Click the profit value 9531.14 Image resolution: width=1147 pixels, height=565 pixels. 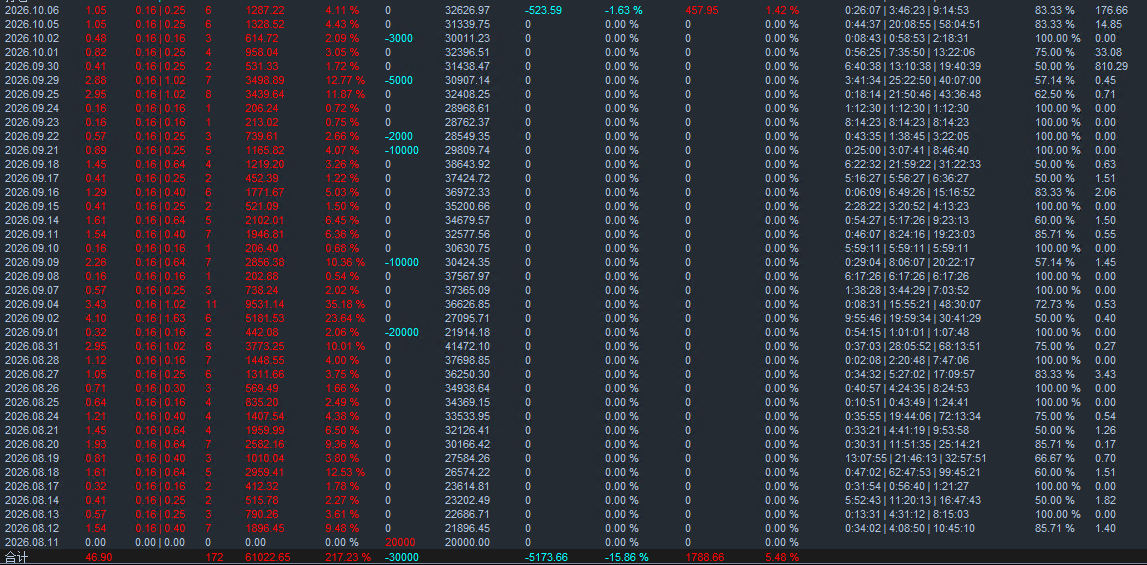click(266, 304)
